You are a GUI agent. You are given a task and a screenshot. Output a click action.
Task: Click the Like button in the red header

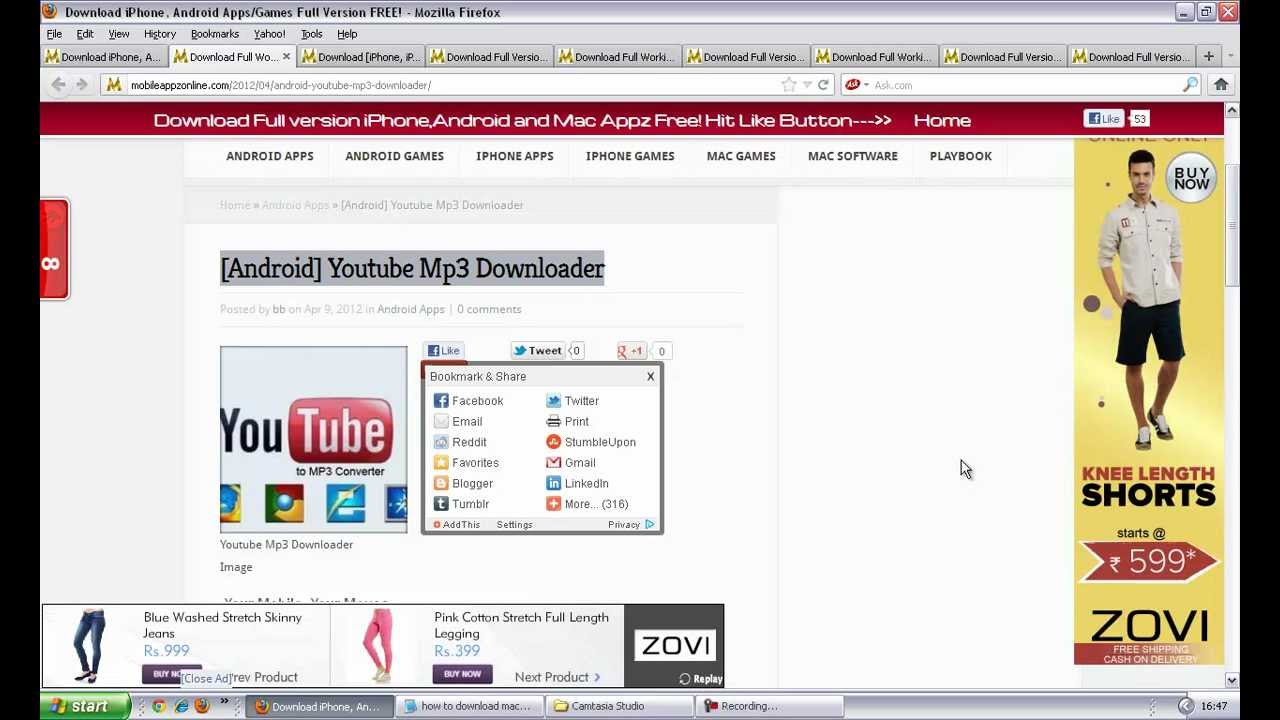coord(1104,119)
